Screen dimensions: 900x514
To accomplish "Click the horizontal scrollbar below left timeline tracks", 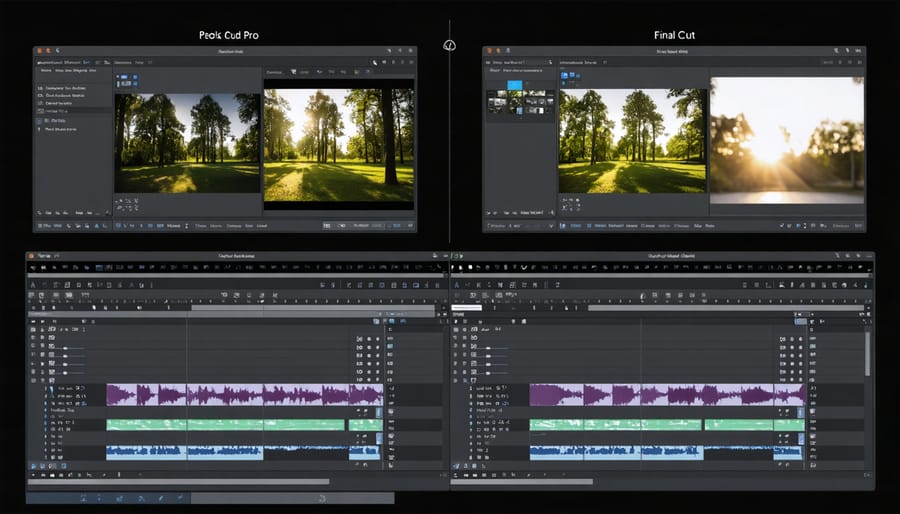I will pos(179,482).
